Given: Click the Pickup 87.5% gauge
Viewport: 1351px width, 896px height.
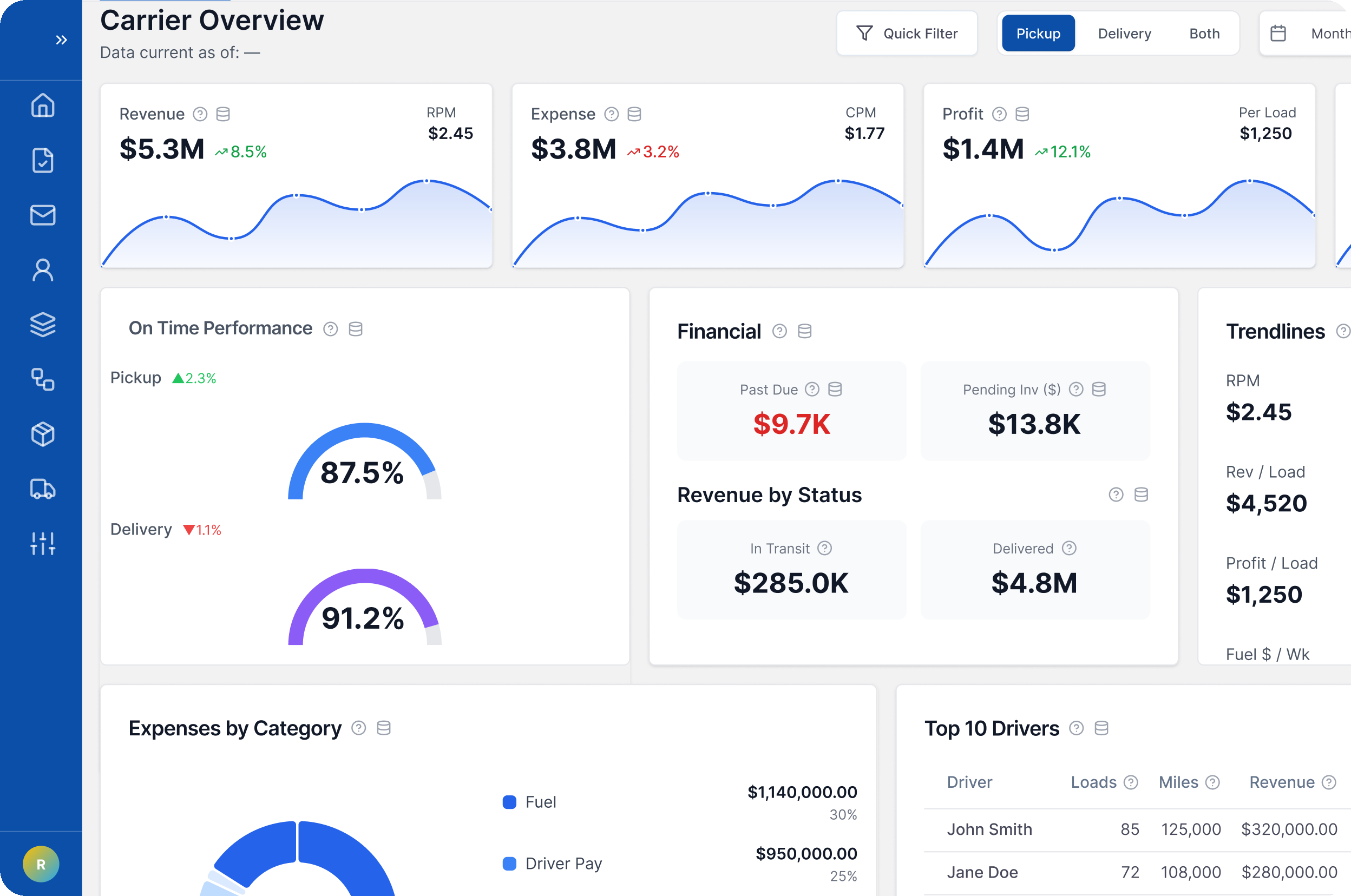Looking at the screenshot, I should tap(364, 462).
